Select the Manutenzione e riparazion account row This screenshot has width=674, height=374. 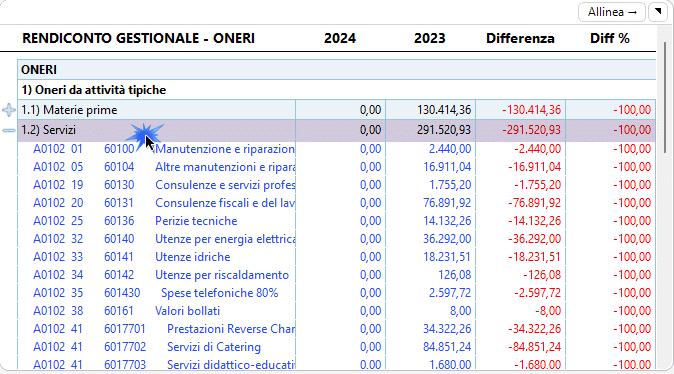coord(337,149)
